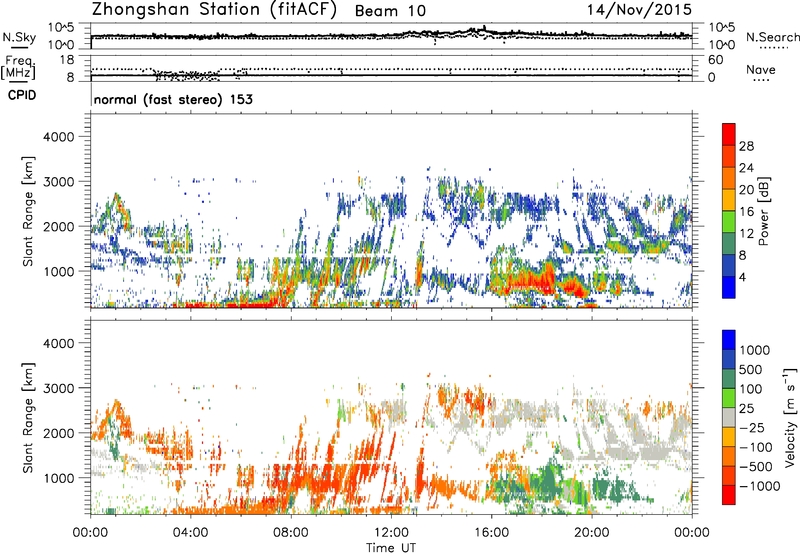Click the Slant Range label of velocity panel
This screenshot has height=554, width=800.
click(28, 418)
